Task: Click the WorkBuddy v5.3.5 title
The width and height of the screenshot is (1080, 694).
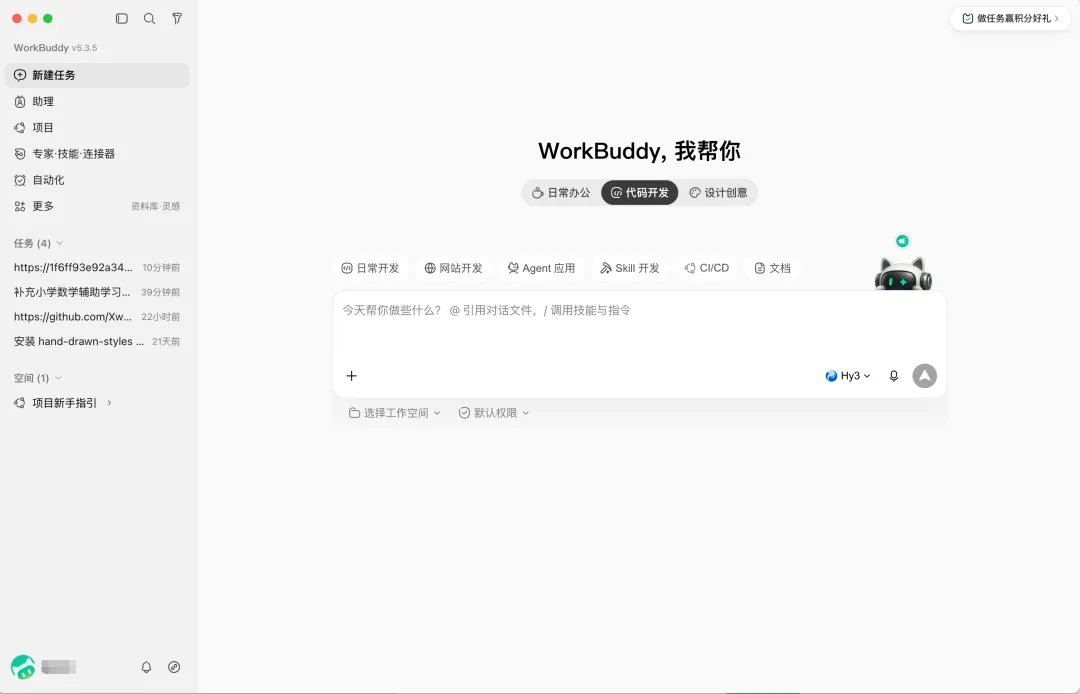Action: tap(55, 48)
